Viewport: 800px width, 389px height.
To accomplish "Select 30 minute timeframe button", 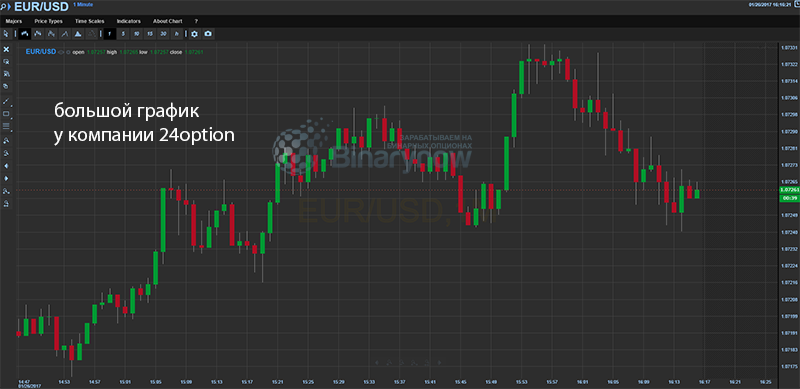I will coord(163,34).
